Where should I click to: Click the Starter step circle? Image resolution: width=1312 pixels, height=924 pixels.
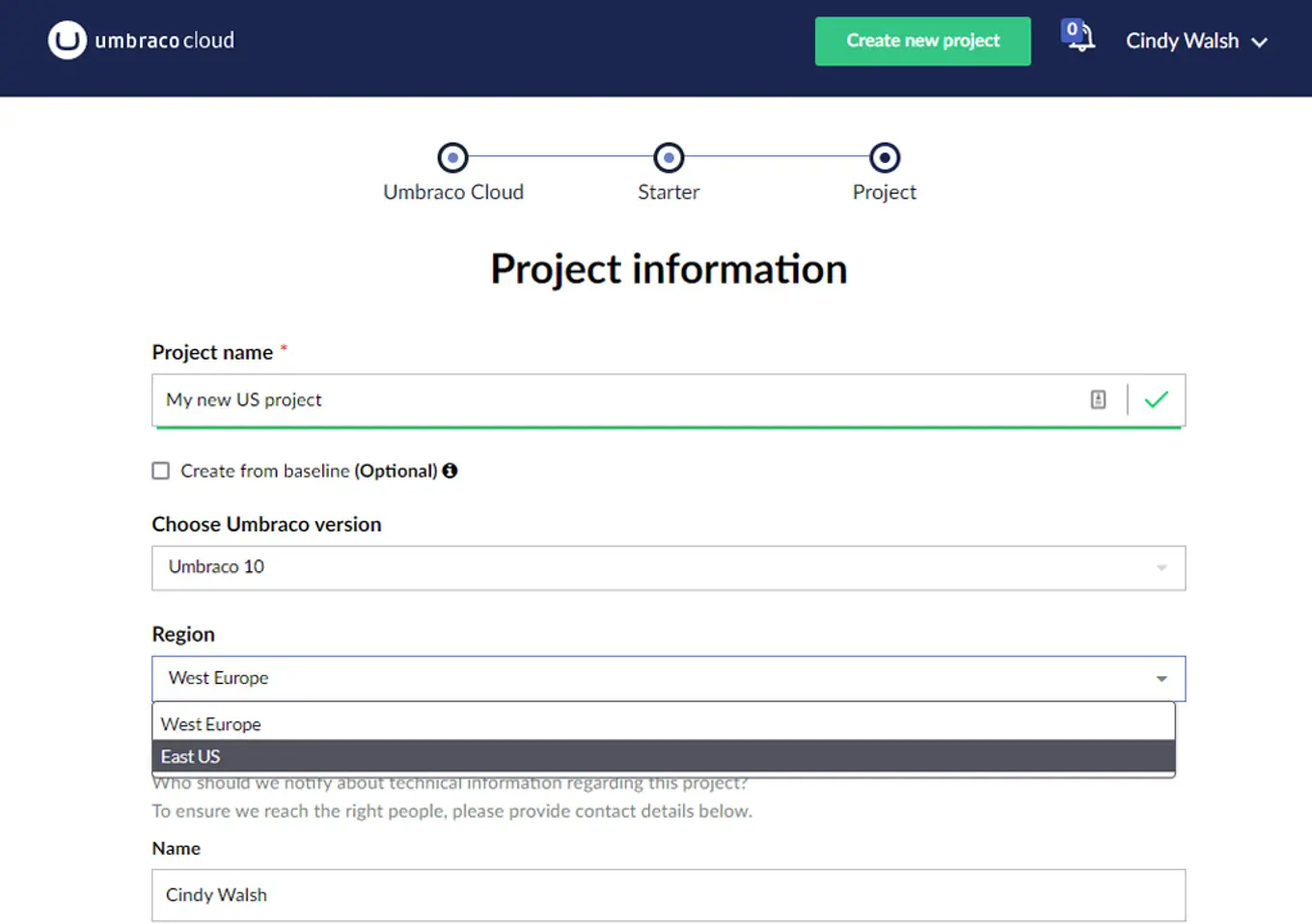[x=669, y=157]
